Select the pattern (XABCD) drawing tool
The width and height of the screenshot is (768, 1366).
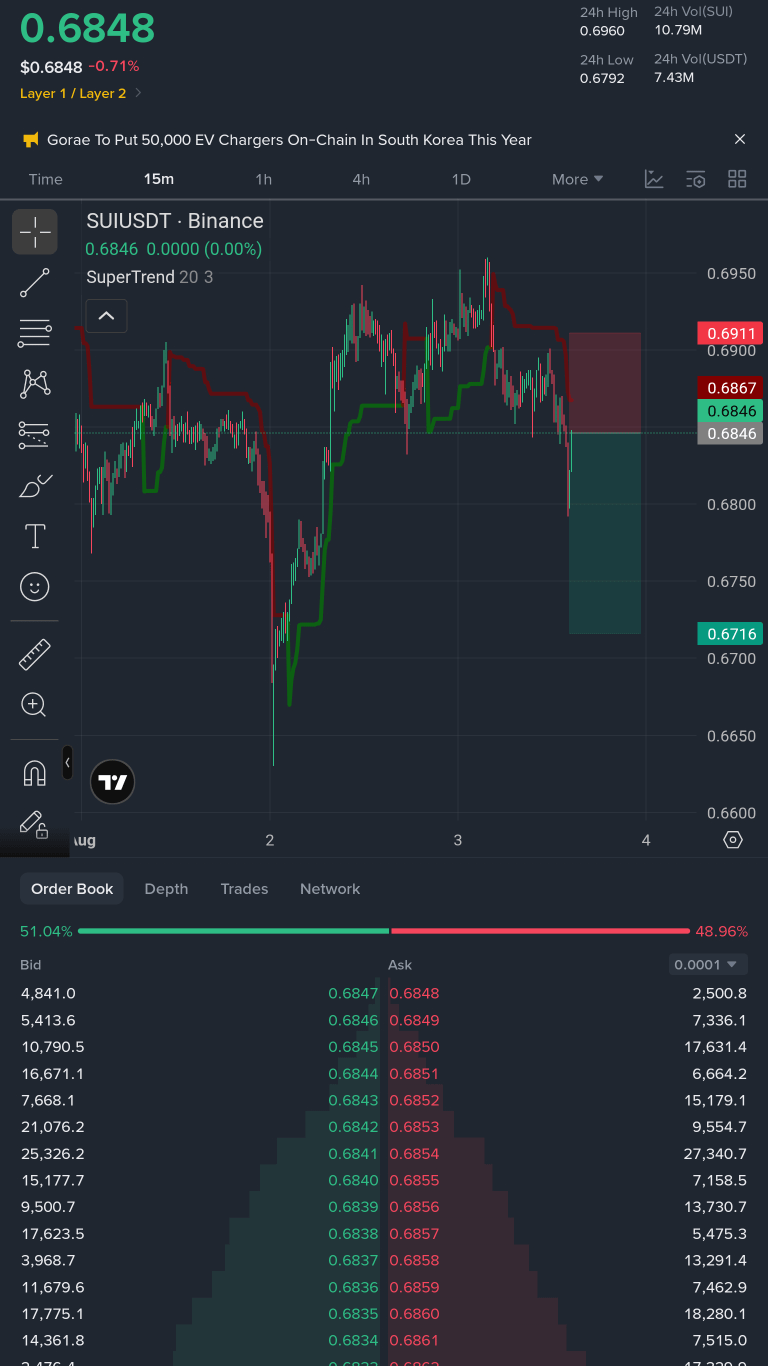[x=35, y=383]
